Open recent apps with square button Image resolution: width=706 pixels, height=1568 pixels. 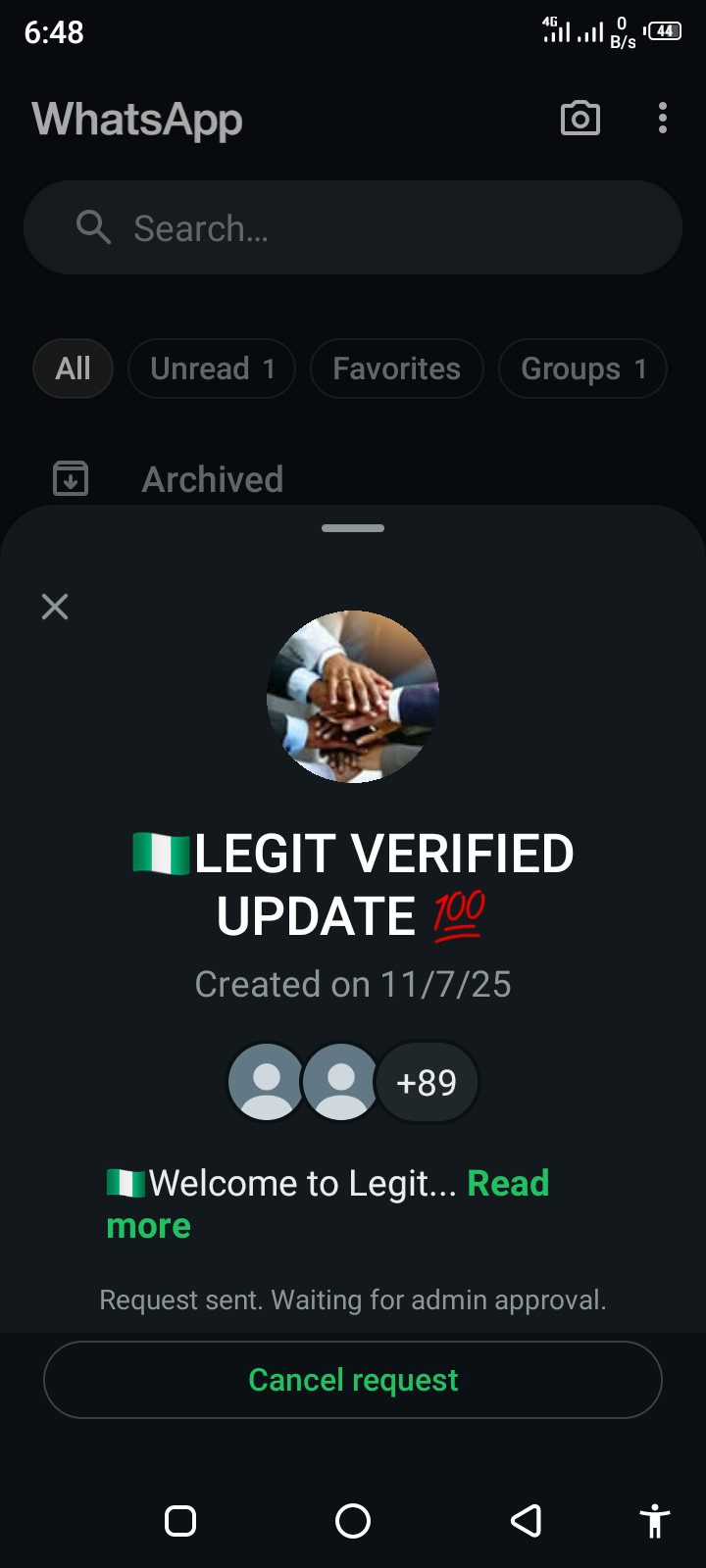(x=180, y=1521)
